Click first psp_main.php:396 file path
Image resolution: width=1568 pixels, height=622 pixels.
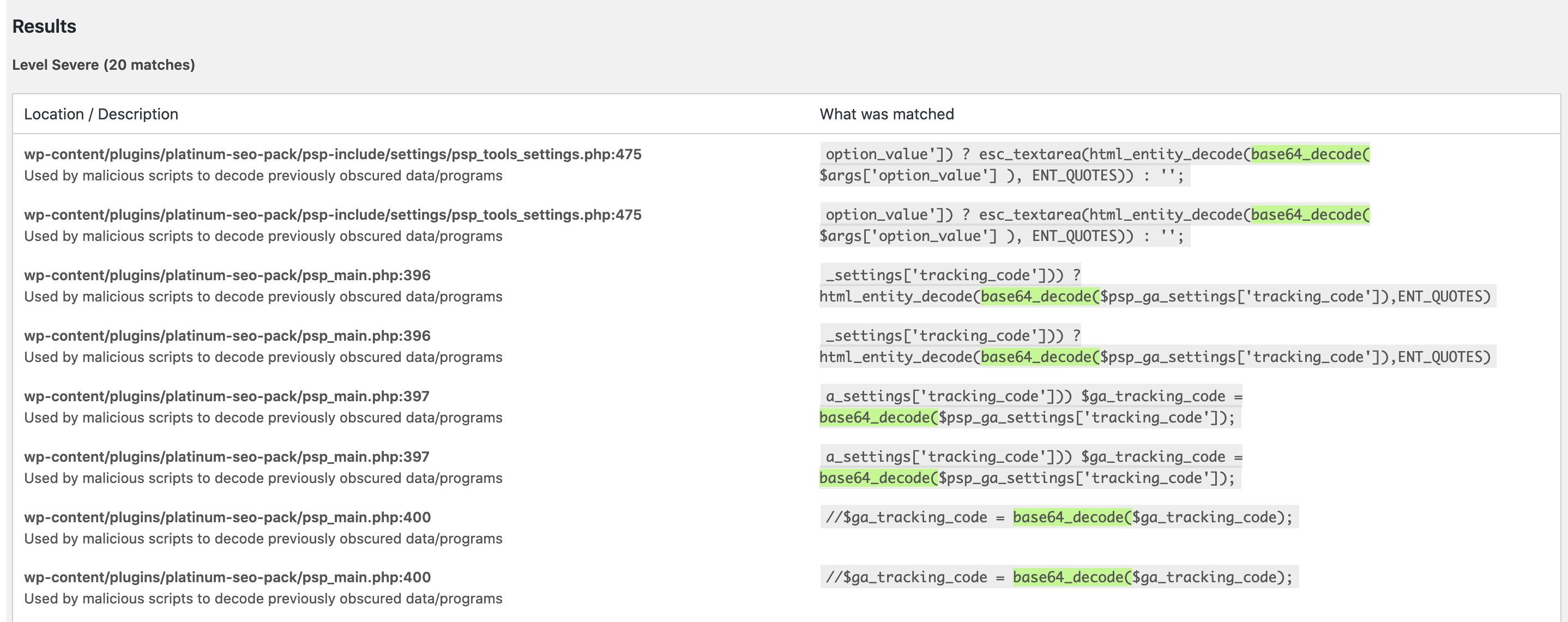click(x=227, y=275)
